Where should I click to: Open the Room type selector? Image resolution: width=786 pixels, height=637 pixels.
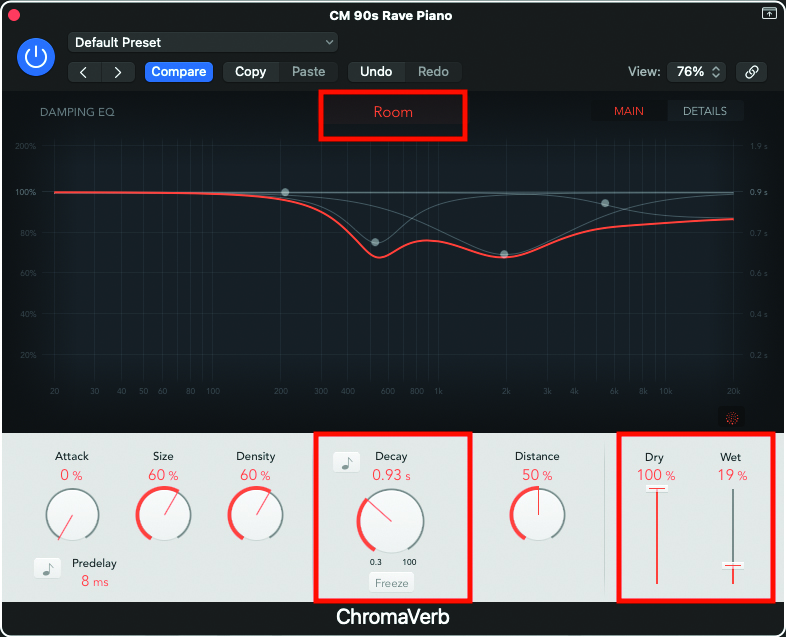[x=393, y=112]
